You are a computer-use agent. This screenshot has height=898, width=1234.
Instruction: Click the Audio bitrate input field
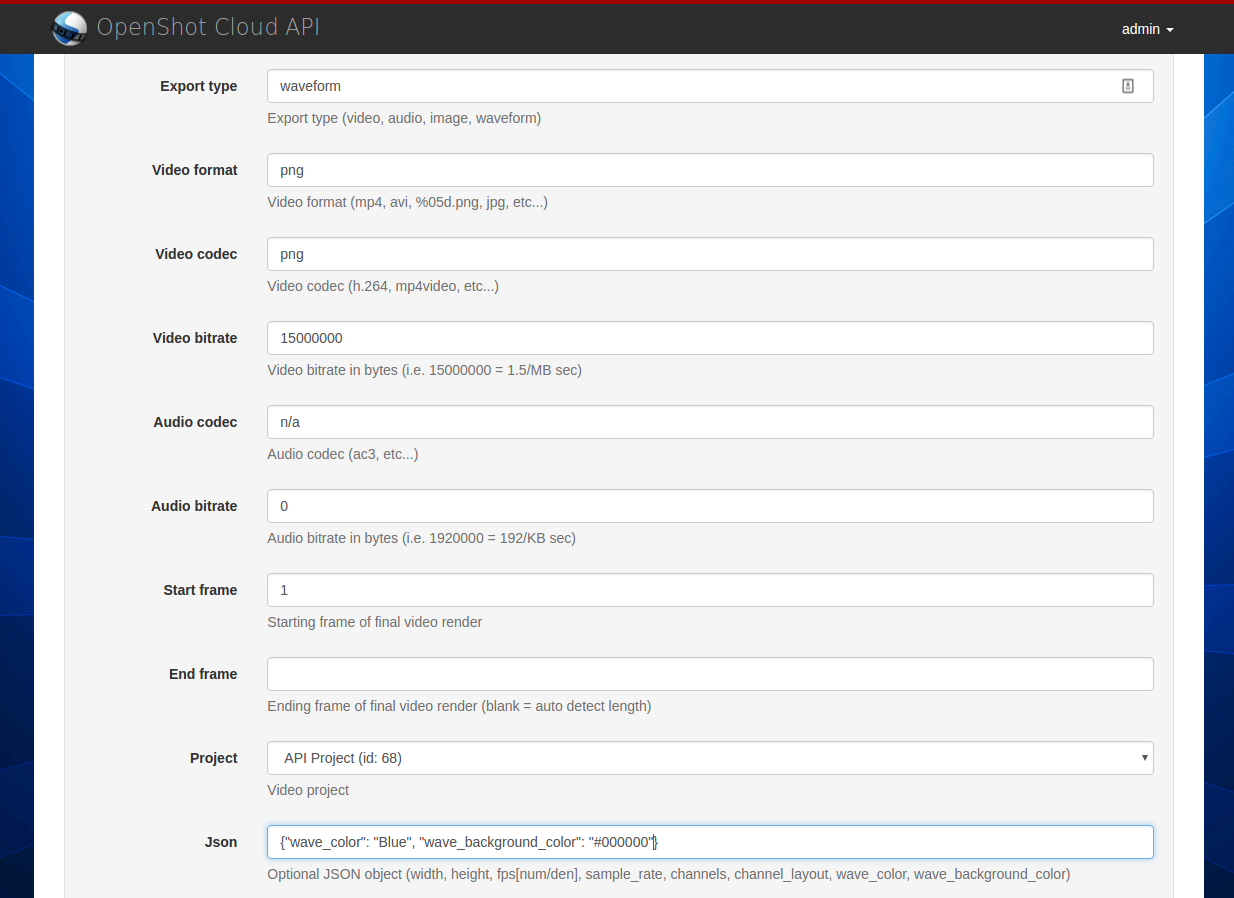click(709, 506)
